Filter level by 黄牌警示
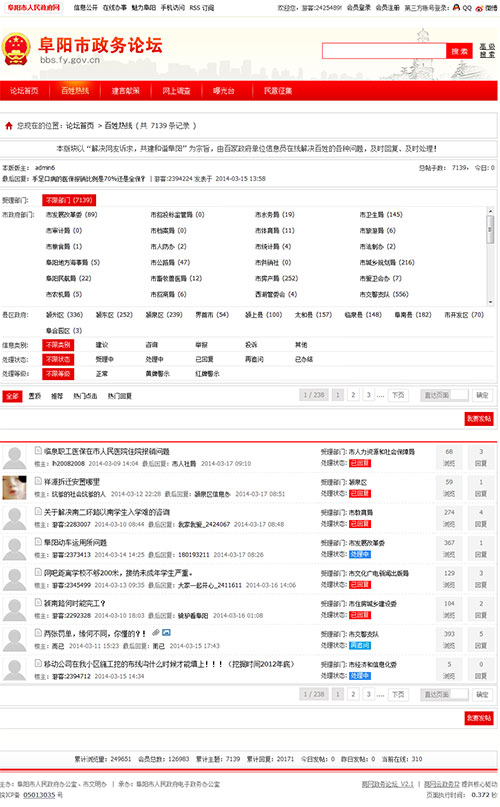The width and height of the screenshot is (500, 807). [158, 374]
